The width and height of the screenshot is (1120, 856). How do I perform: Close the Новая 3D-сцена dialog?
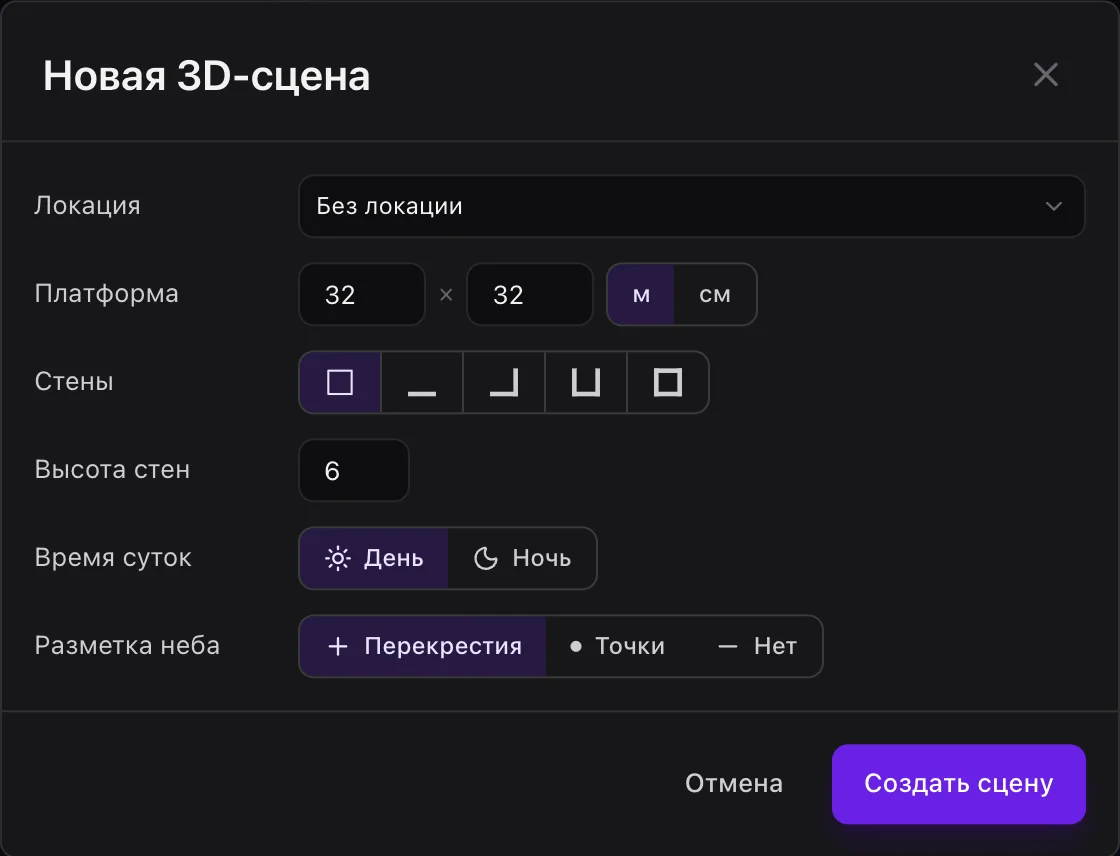point(1045,74)
